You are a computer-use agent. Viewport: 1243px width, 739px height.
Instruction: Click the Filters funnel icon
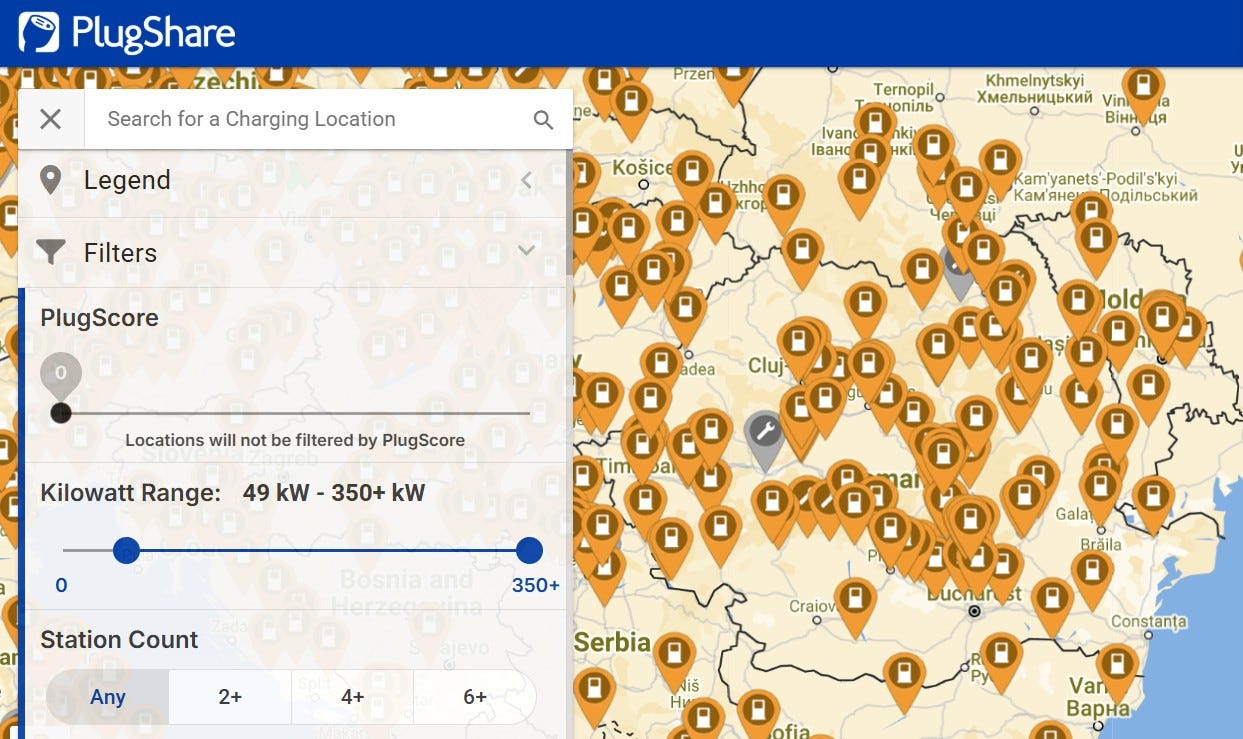50,253
